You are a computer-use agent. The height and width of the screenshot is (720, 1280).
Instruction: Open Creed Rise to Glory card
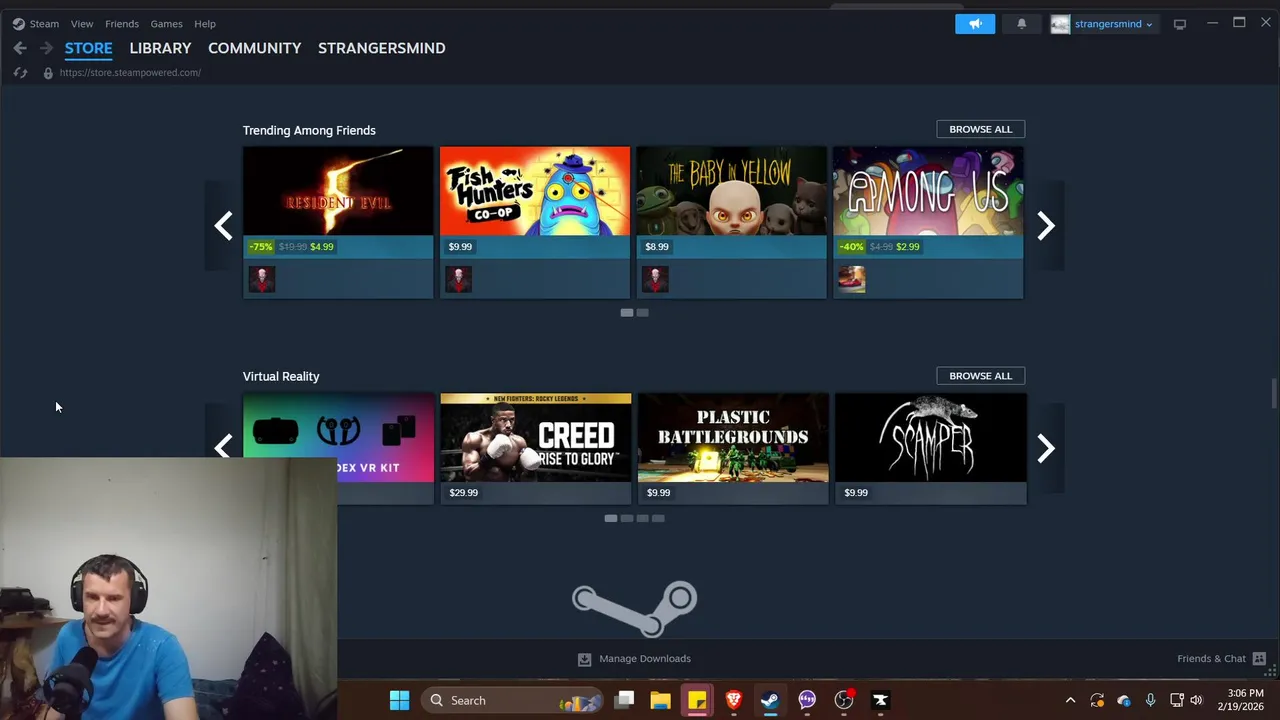pyautogui.click(x=536, y=448)
